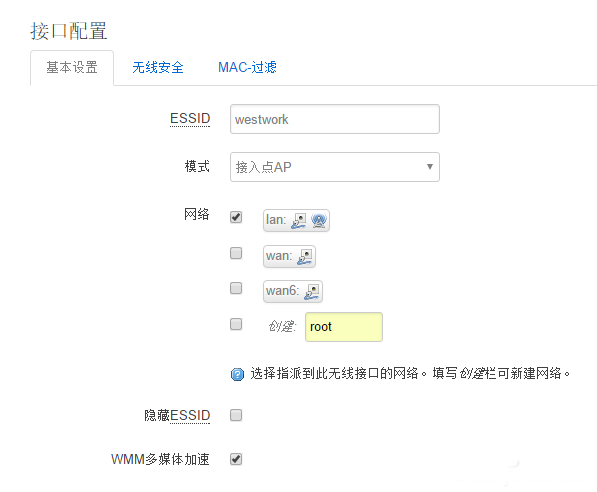Viewport: 597px width, 492px height.
Task: Click the blue help question mark icon
Action: click(x=238, y=374)
